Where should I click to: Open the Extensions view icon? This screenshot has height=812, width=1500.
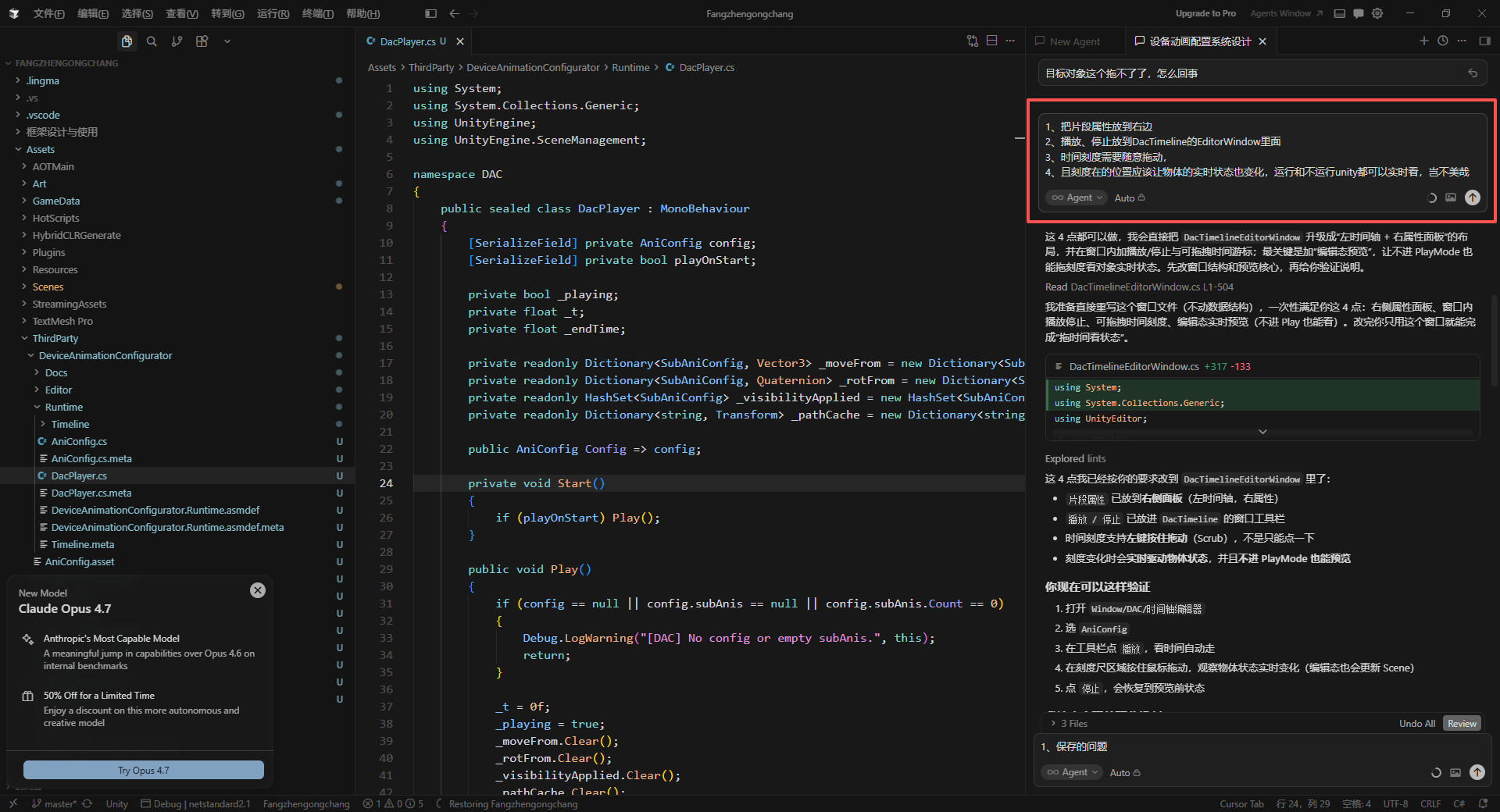(202, 41)
